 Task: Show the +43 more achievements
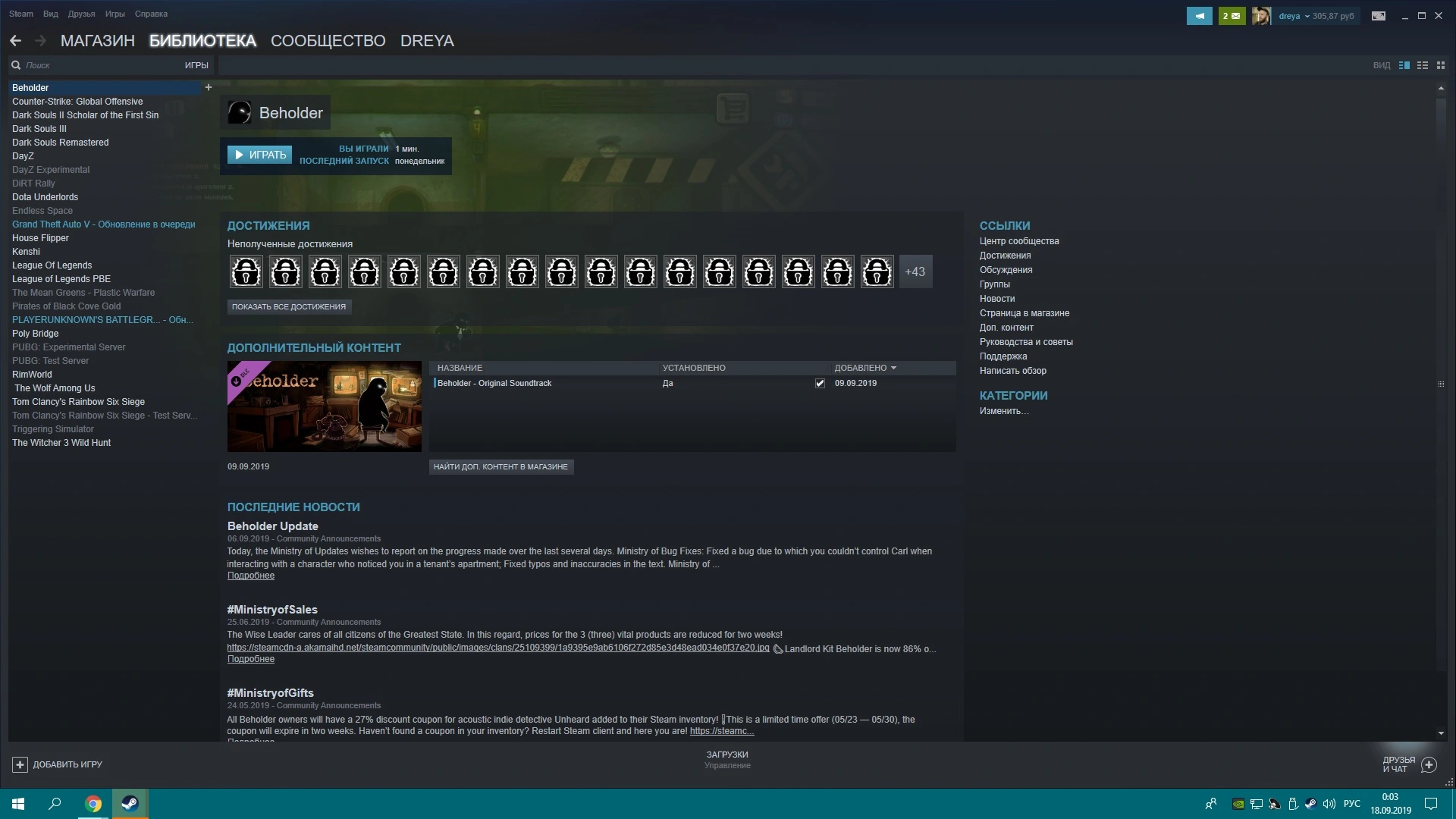[915, 271]
